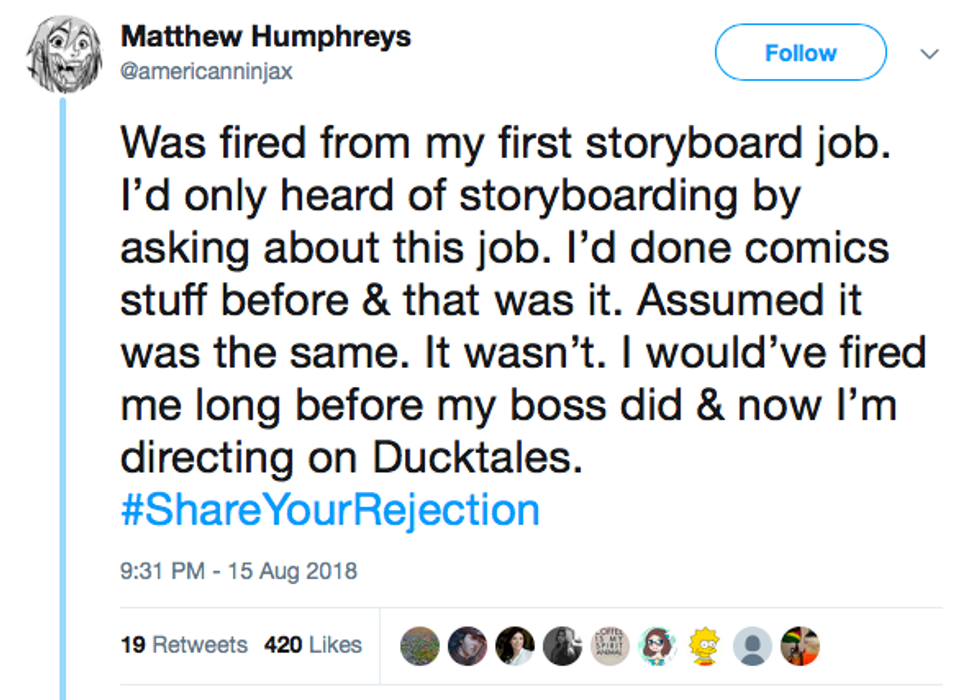Open the 9:31 PM tweet timestamp
The width and height of the screenshot is (980, 700).
238,572
